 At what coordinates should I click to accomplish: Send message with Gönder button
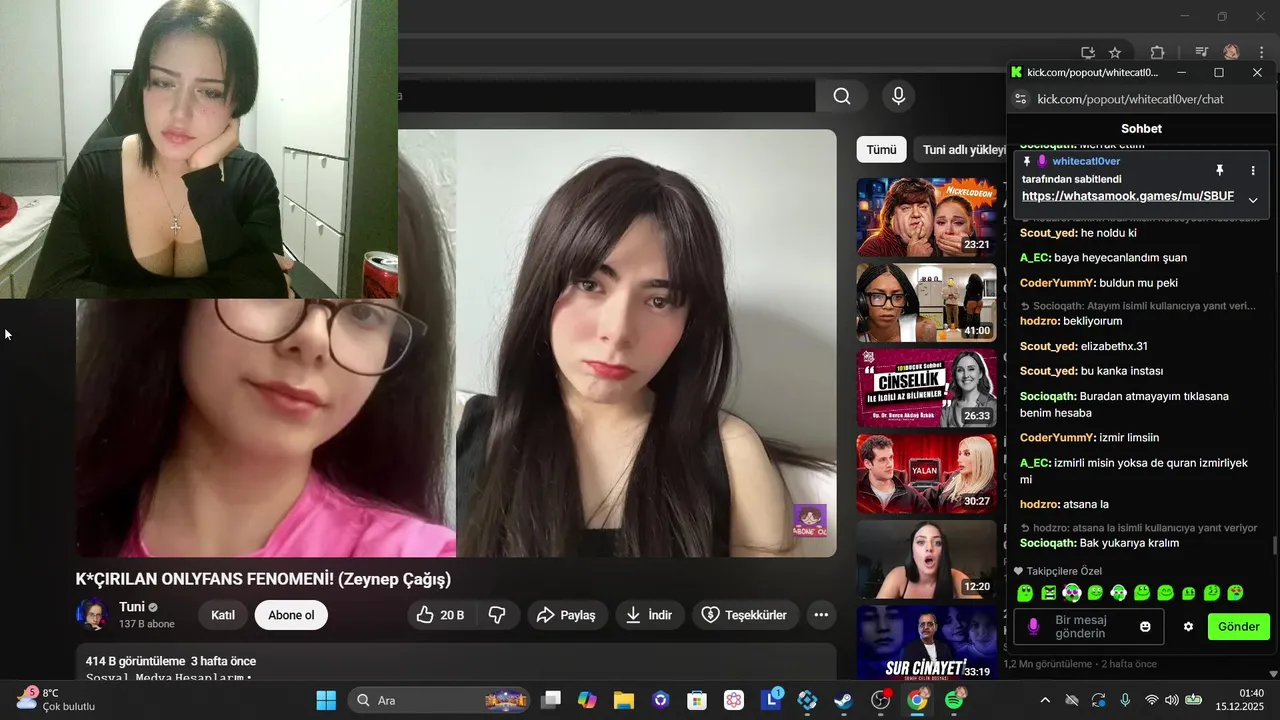pos(1238,627)
